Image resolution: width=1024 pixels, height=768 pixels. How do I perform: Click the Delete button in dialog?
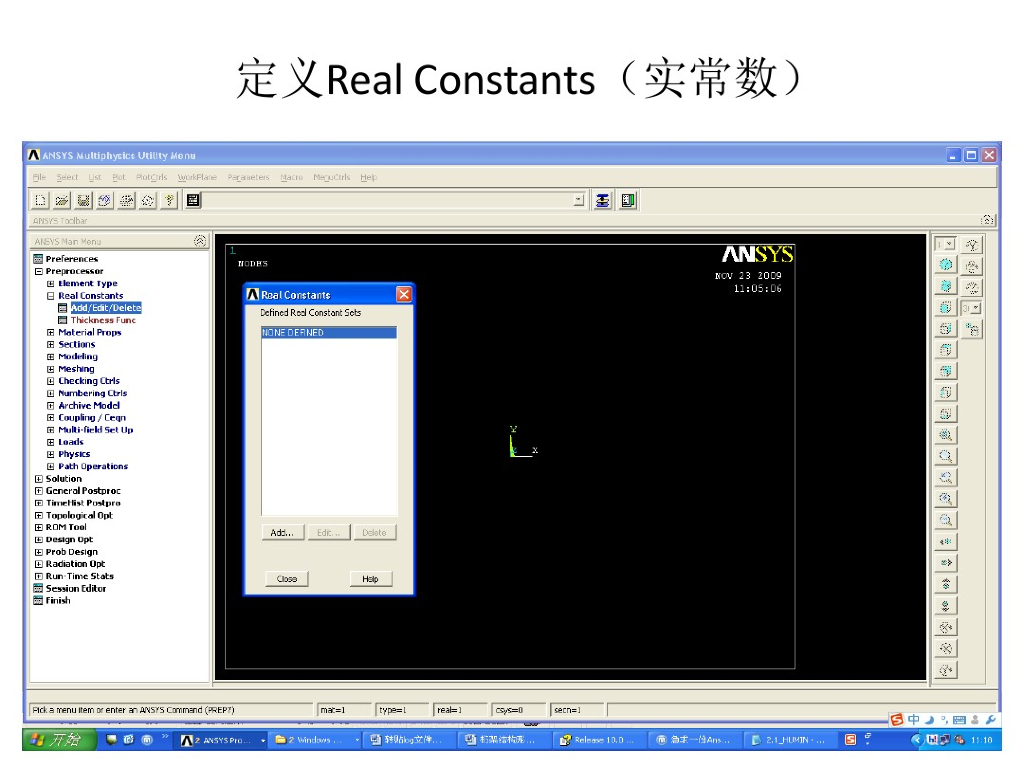[374, 533]
